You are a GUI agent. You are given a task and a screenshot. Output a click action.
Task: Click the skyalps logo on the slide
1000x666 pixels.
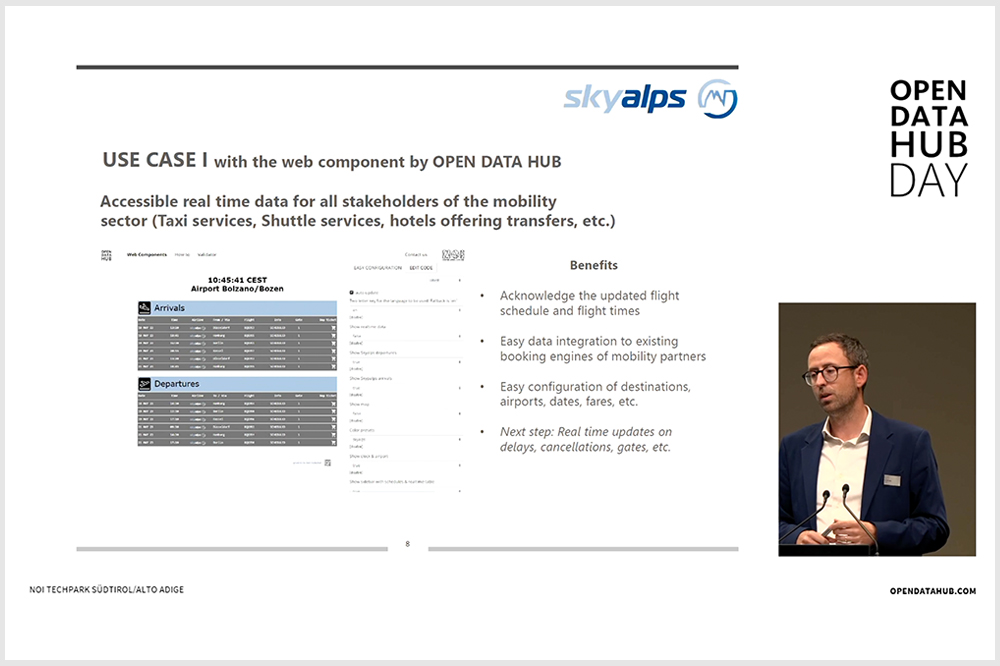(651, 99)
